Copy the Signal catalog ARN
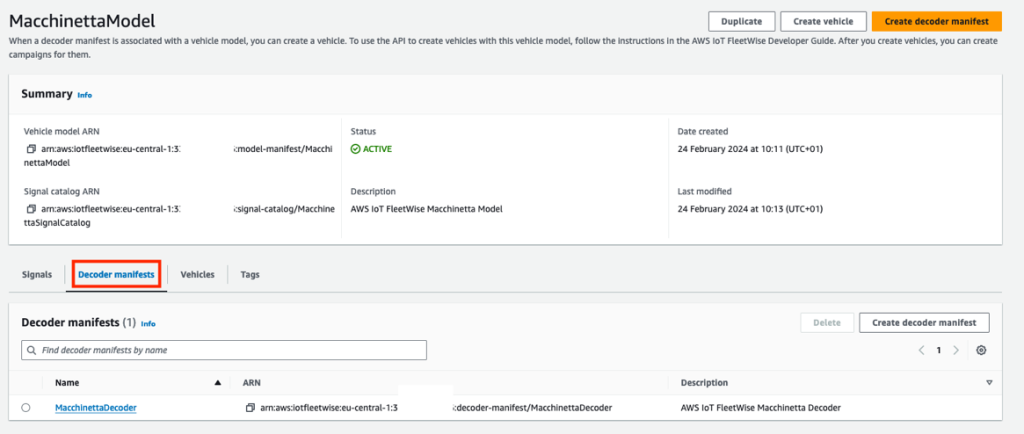 pyautogui.click(x=32, y=209)
